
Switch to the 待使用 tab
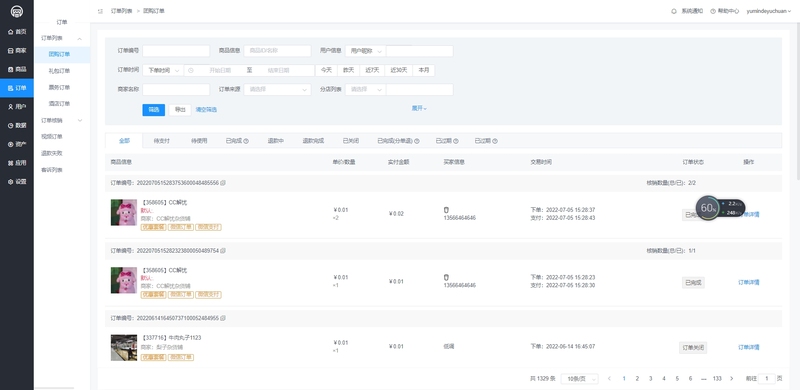coord(199,141)
